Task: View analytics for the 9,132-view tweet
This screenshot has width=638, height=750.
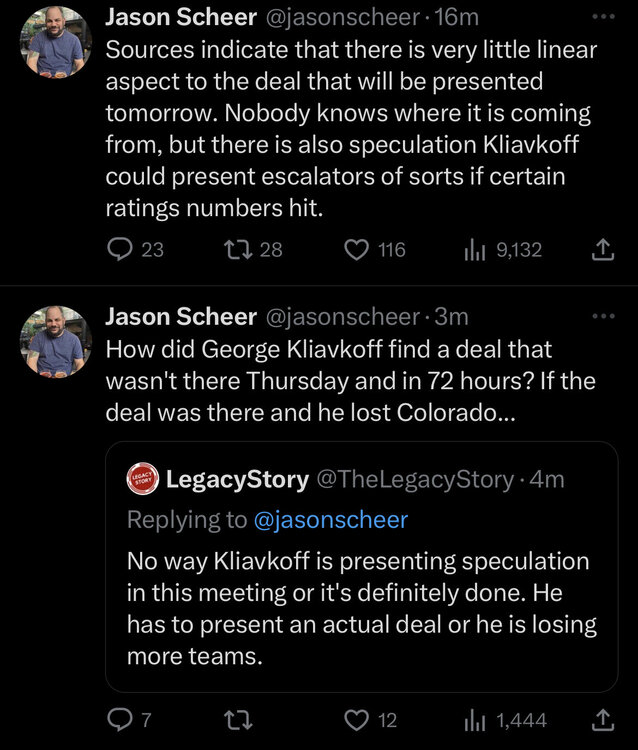Action: coord(473,249)
